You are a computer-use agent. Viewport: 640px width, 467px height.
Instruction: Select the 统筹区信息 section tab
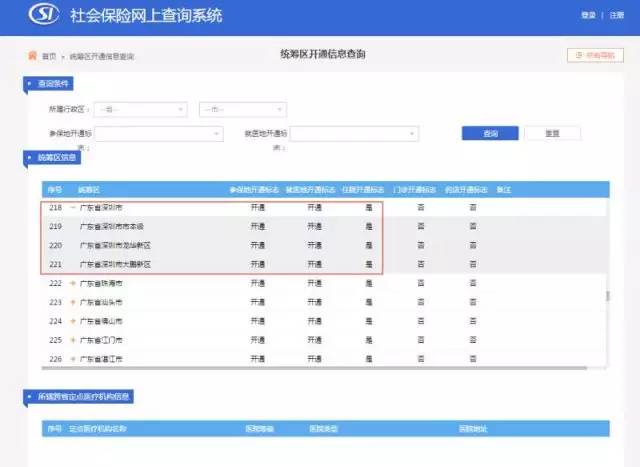click(52, 158)
